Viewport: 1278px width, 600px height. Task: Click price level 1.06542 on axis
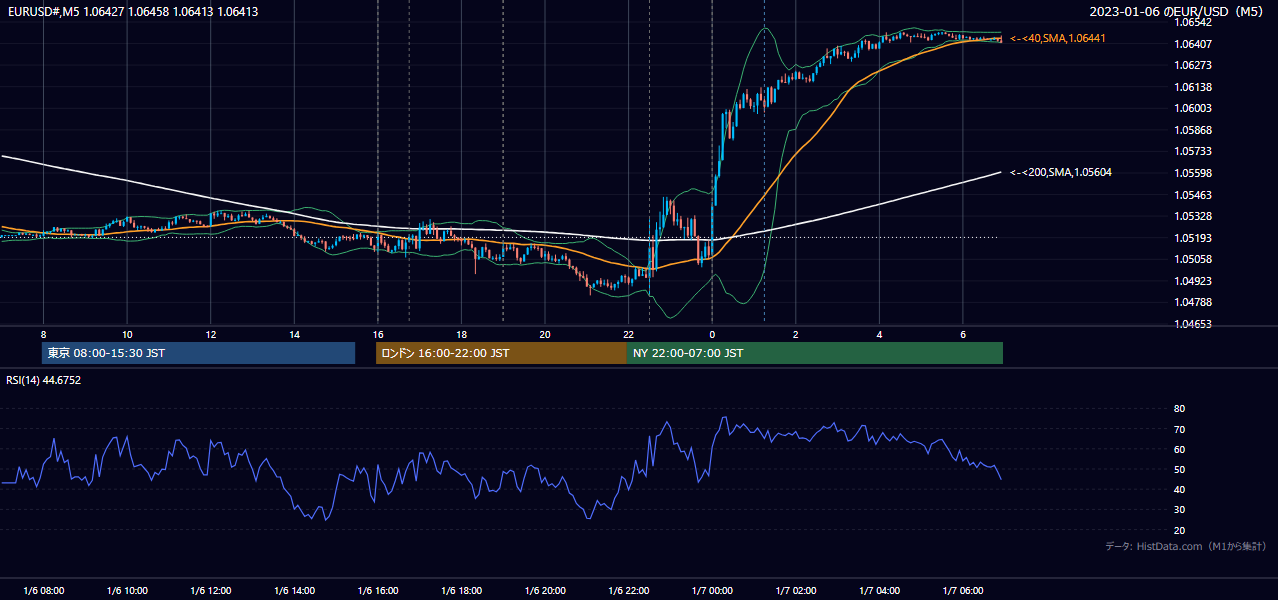coord(1192,22)
